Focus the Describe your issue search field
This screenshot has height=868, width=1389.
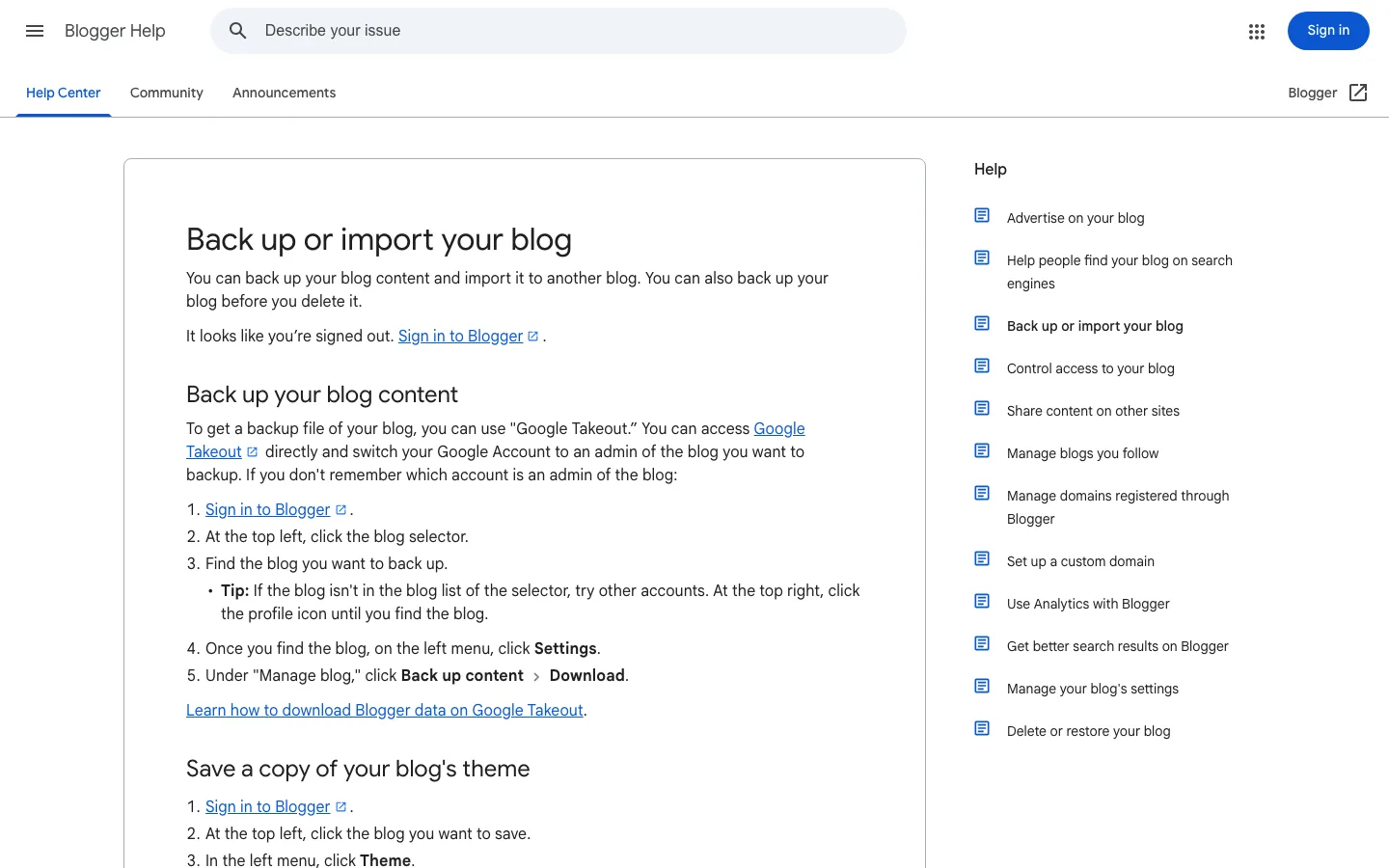[558, 31]
